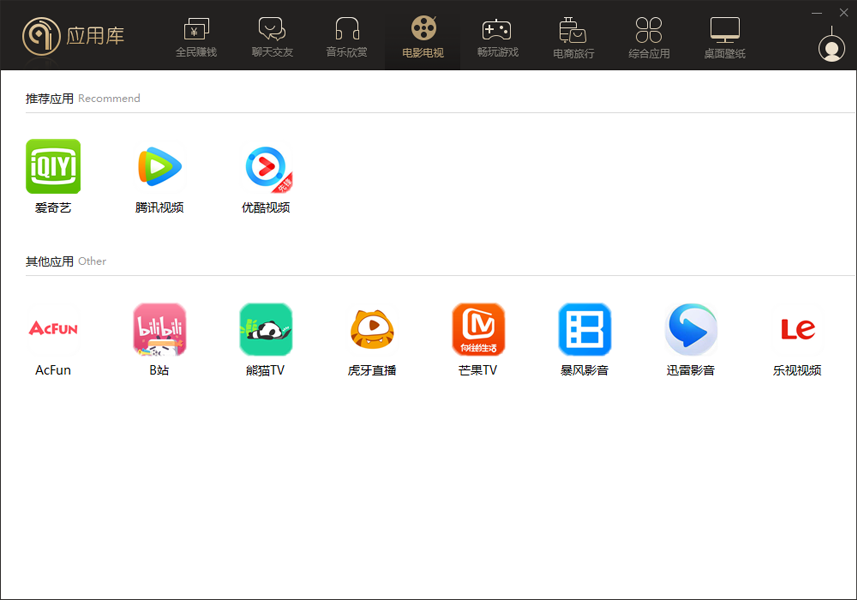Screen dimensions: 857x600
Task: Minimize the 应用库 window
Action: 817,13
